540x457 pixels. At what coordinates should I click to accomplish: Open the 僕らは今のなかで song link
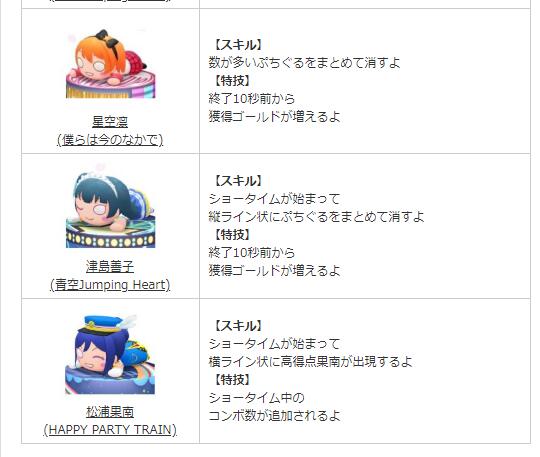click(x=110, y=139)
